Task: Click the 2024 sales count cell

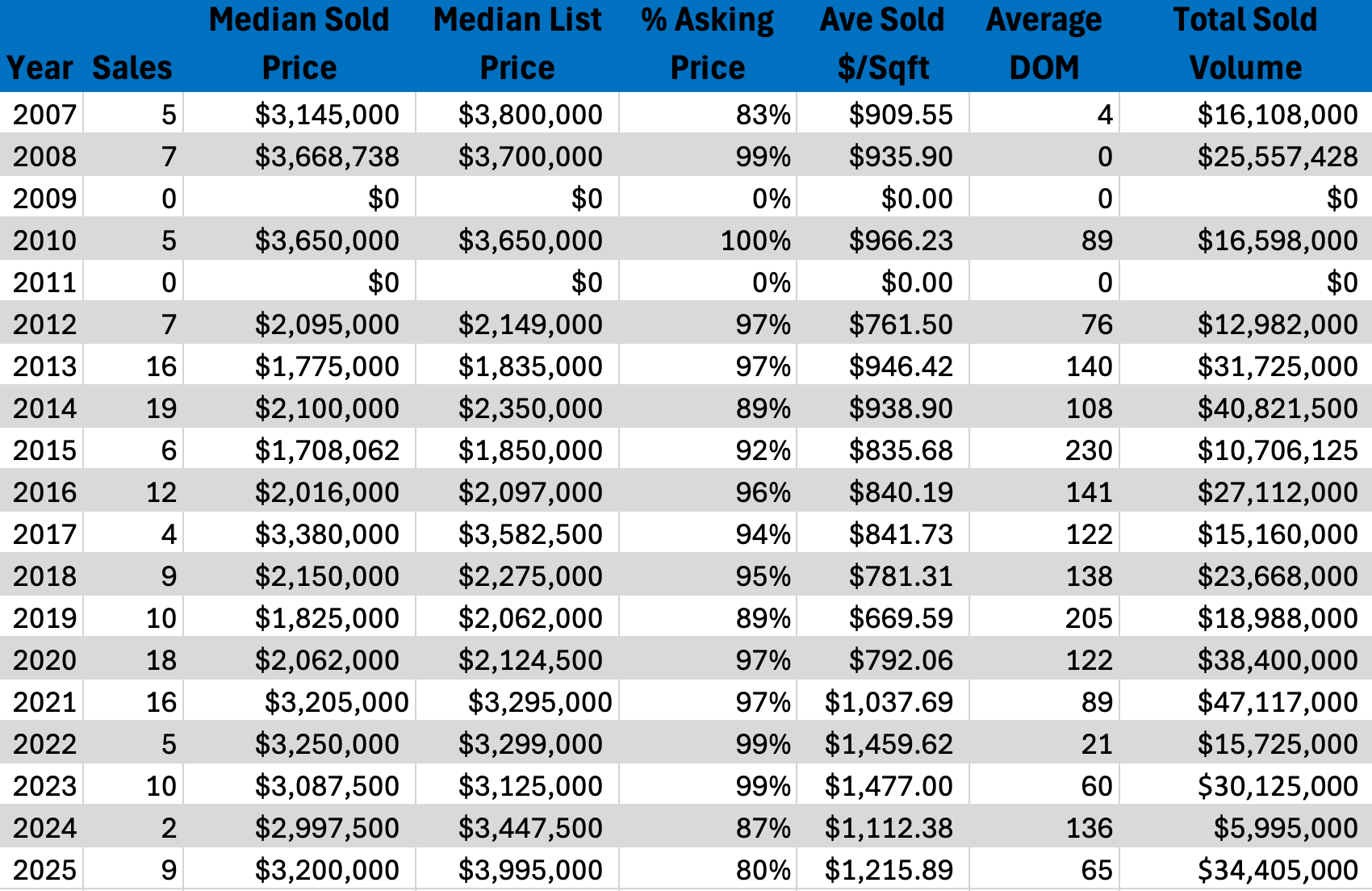Action: point(168,828)
